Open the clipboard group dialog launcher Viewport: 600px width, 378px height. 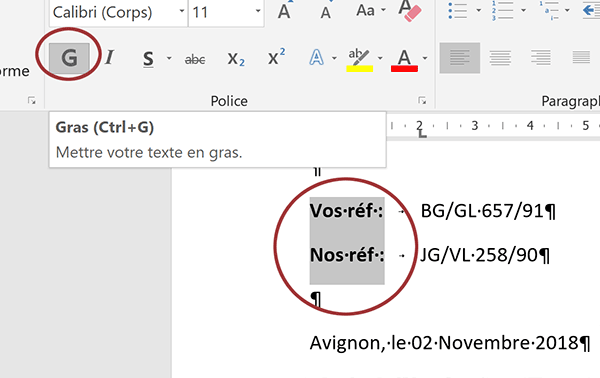pyautogui.click(x=31, y=101)
